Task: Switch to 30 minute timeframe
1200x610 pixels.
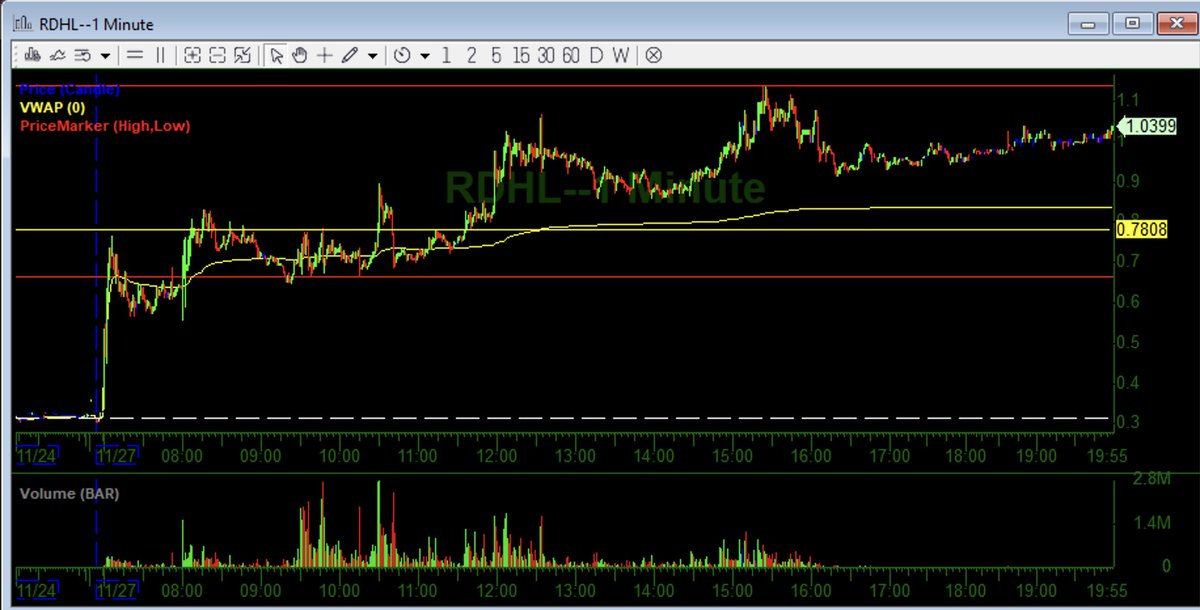Action: point(546,55)
